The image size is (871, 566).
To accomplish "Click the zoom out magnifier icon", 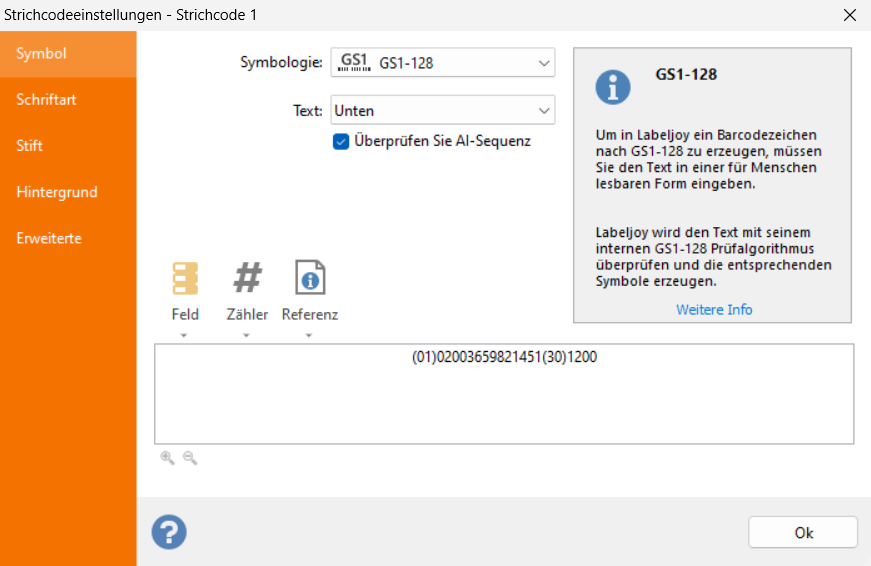I will click(190, 458).
